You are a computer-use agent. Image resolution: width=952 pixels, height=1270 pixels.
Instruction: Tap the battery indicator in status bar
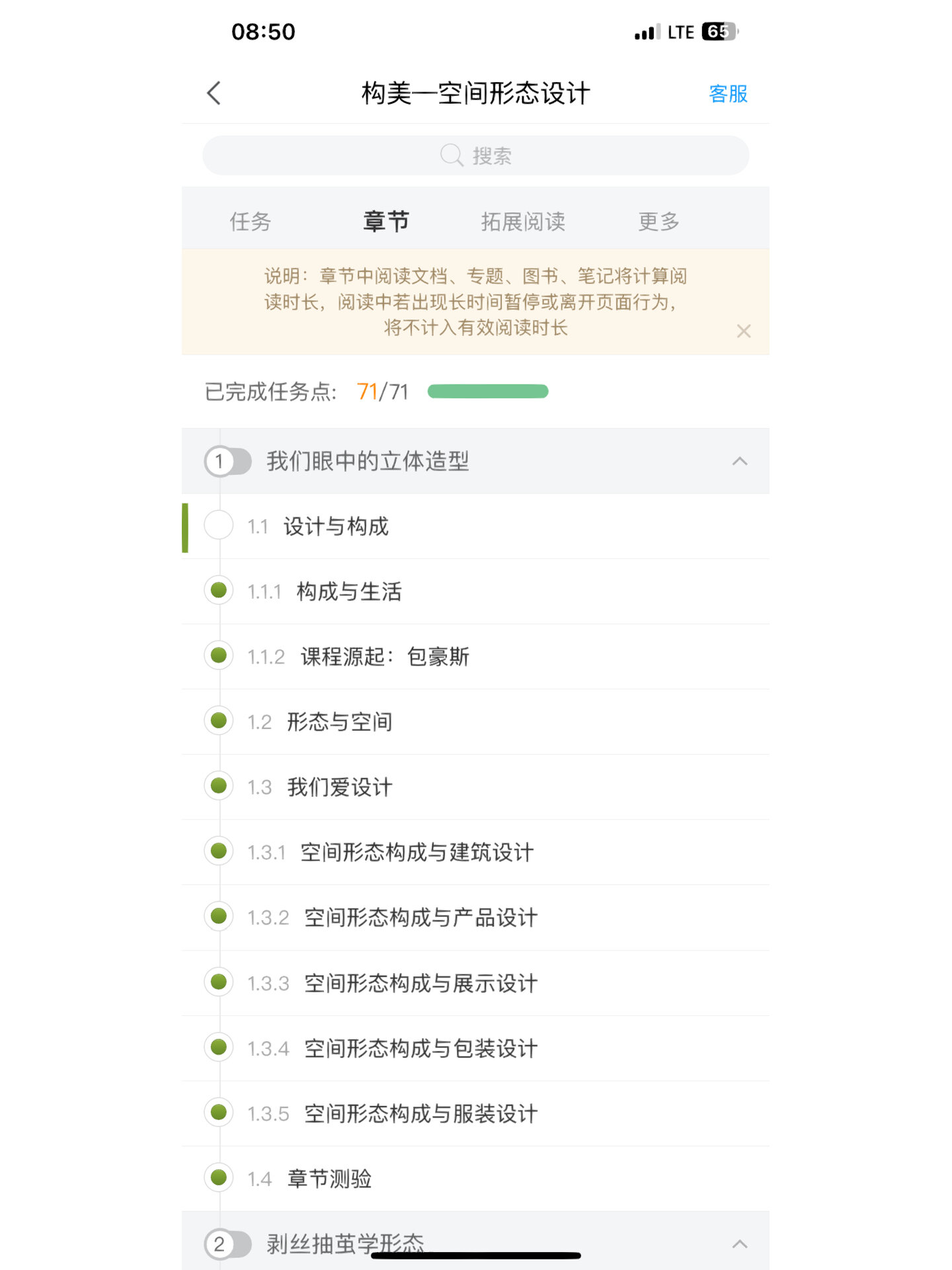click(721, 31)
